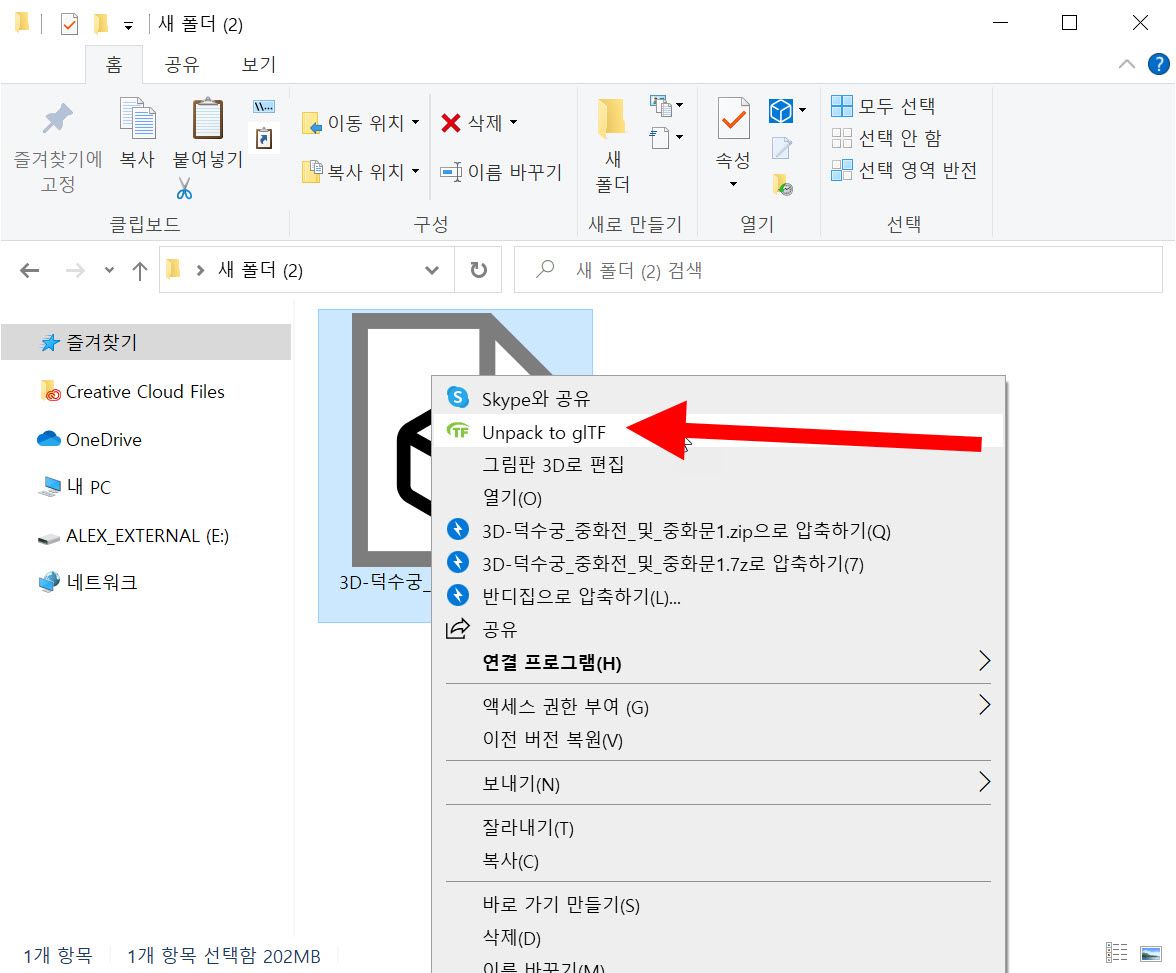Switch to Large icons view in status bar
The height and width of the screenshot is (973, 1176).
[x=1150, y=953]
